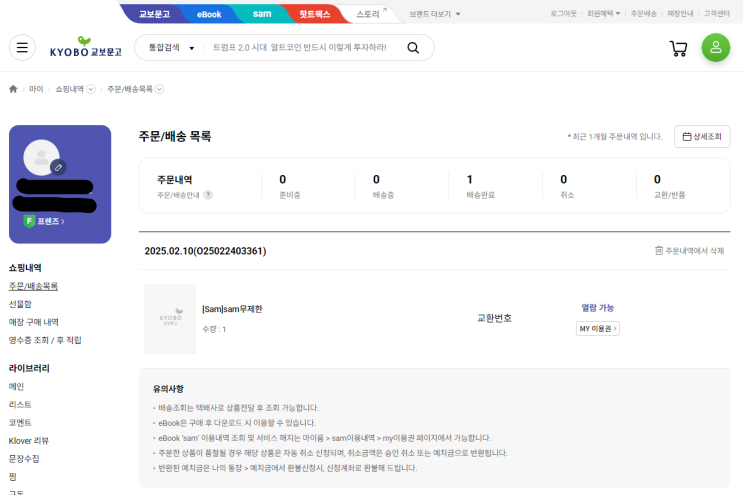743x495 pixels.
Task: Click 준비중 count 0
Action: (x=282, y=180)
